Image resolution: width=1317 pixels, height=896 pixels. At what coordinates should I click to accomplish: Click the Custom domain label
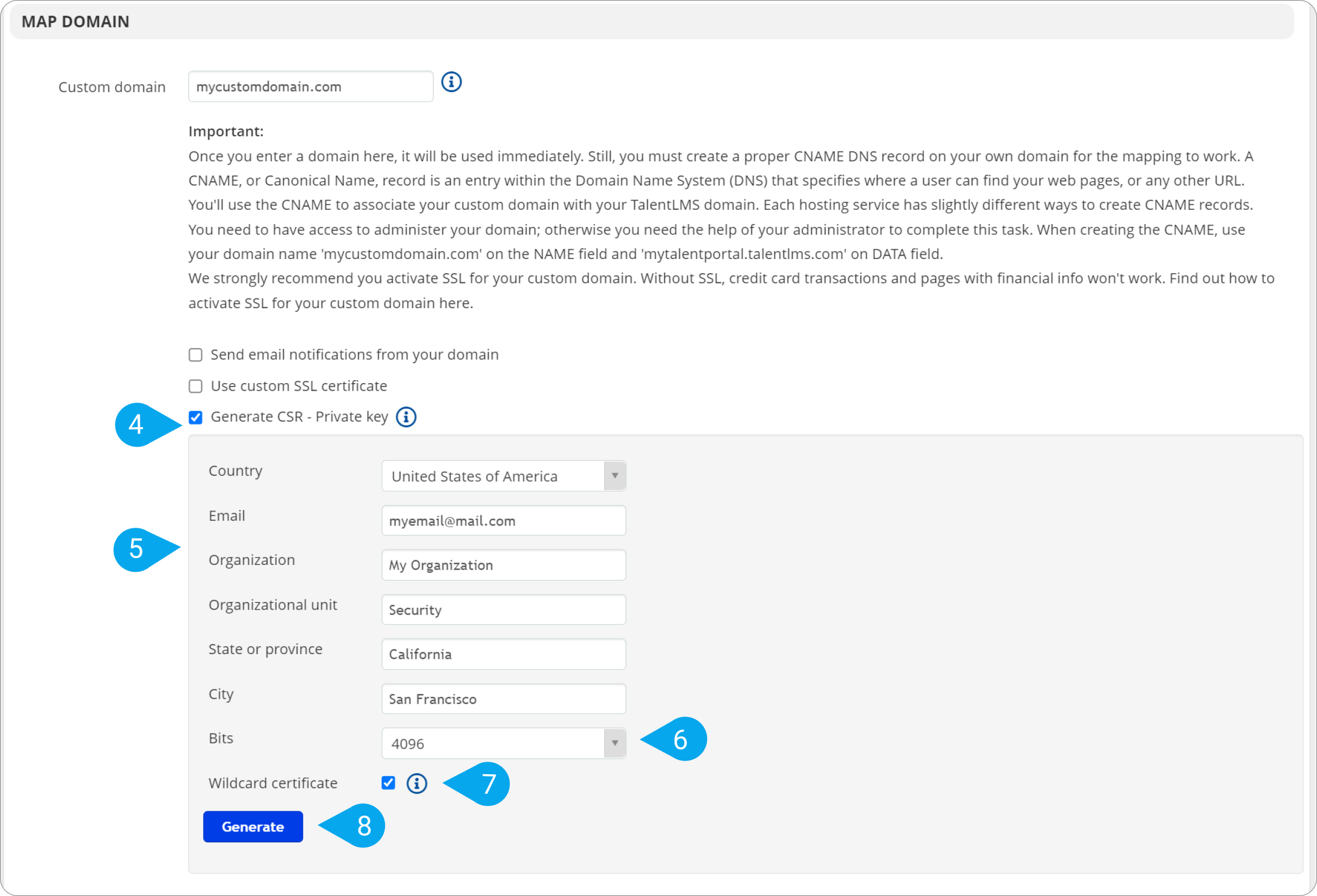point(112,87)
